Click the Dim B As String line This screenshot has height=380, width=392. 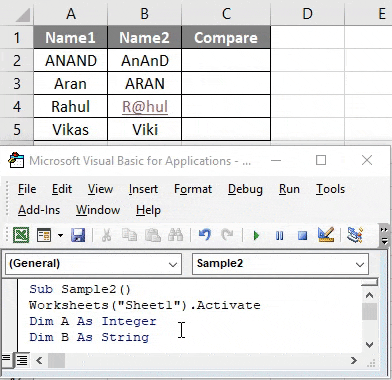click(x=89, y=337)
